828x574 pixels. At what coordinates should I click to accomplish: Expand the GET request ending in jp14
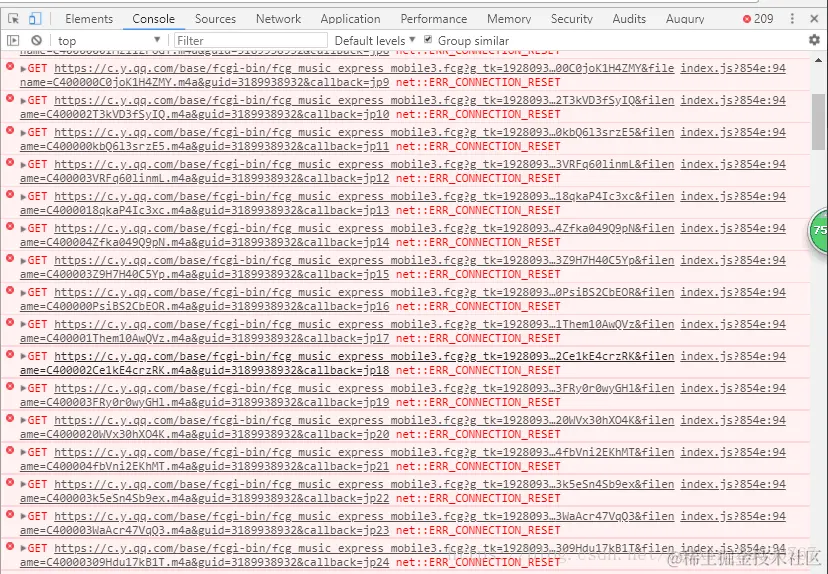[23, 229]
